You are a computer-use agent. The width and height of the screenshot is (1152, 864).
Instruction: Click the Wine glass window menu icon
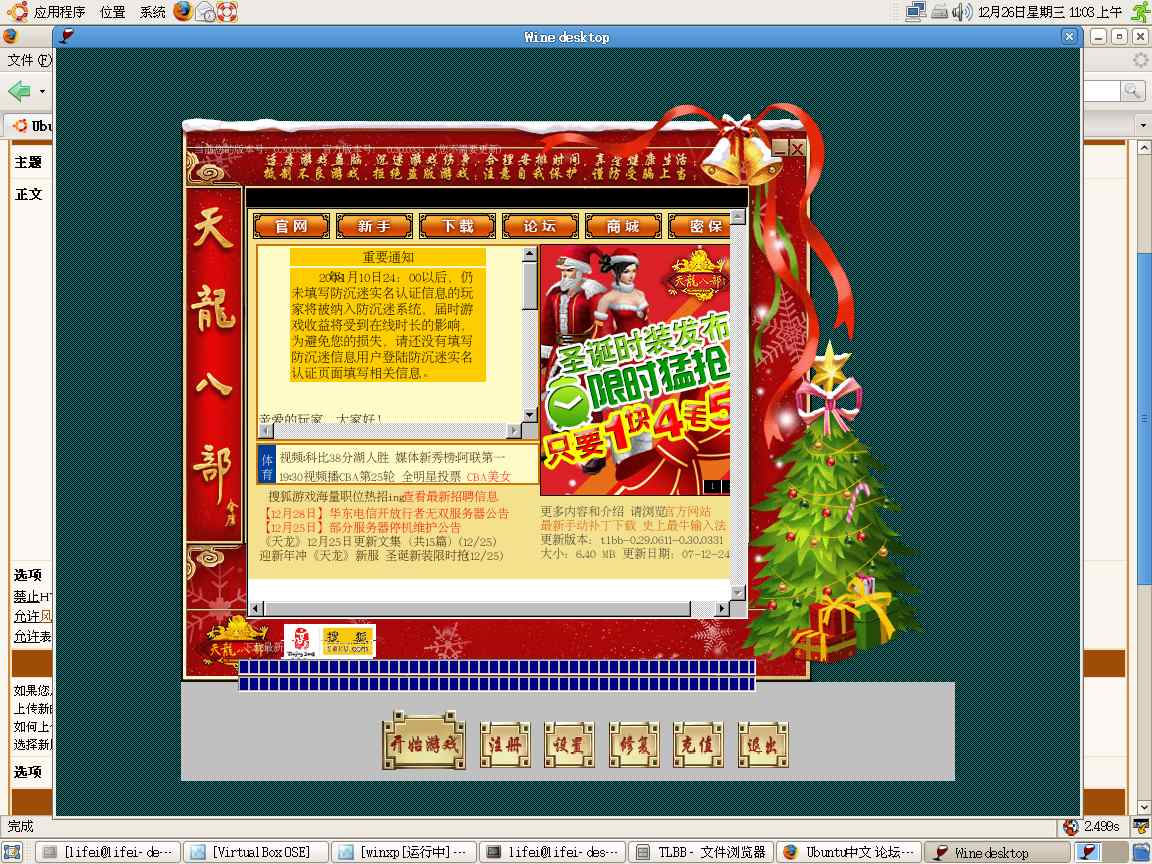(67, 36)
